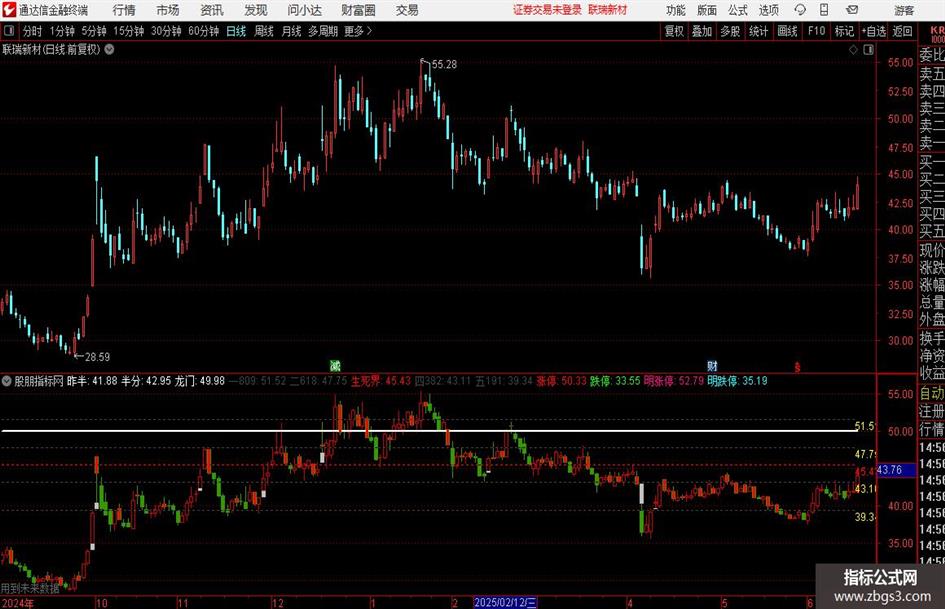945x609 pixels.
Task: Open the 市场 menu
Action: [x=168, y=10]
